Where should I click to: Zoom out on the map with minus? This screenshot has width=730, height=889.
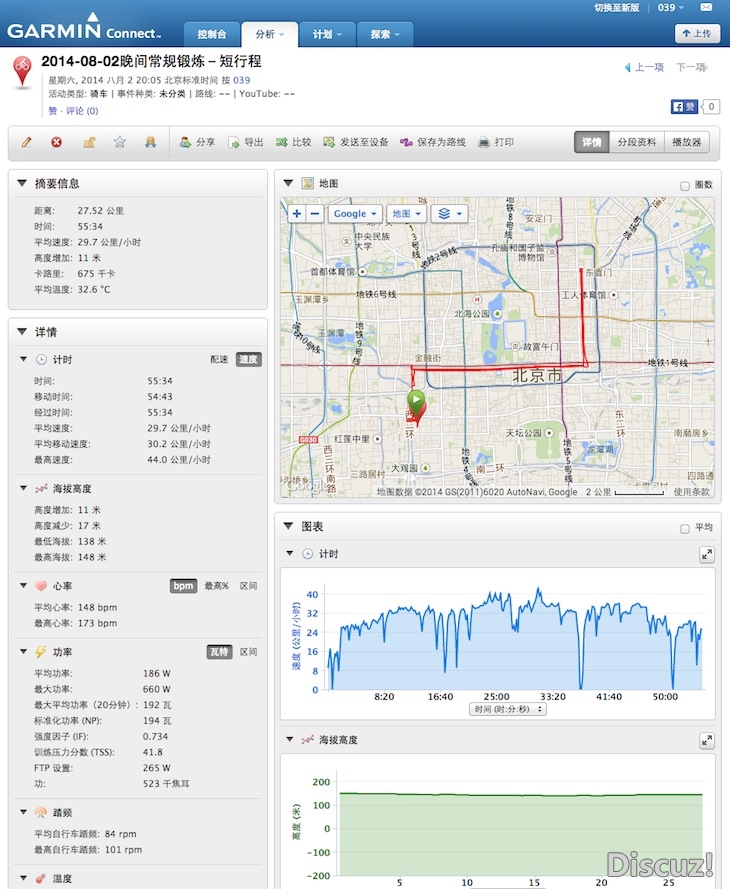click(315, 214)
